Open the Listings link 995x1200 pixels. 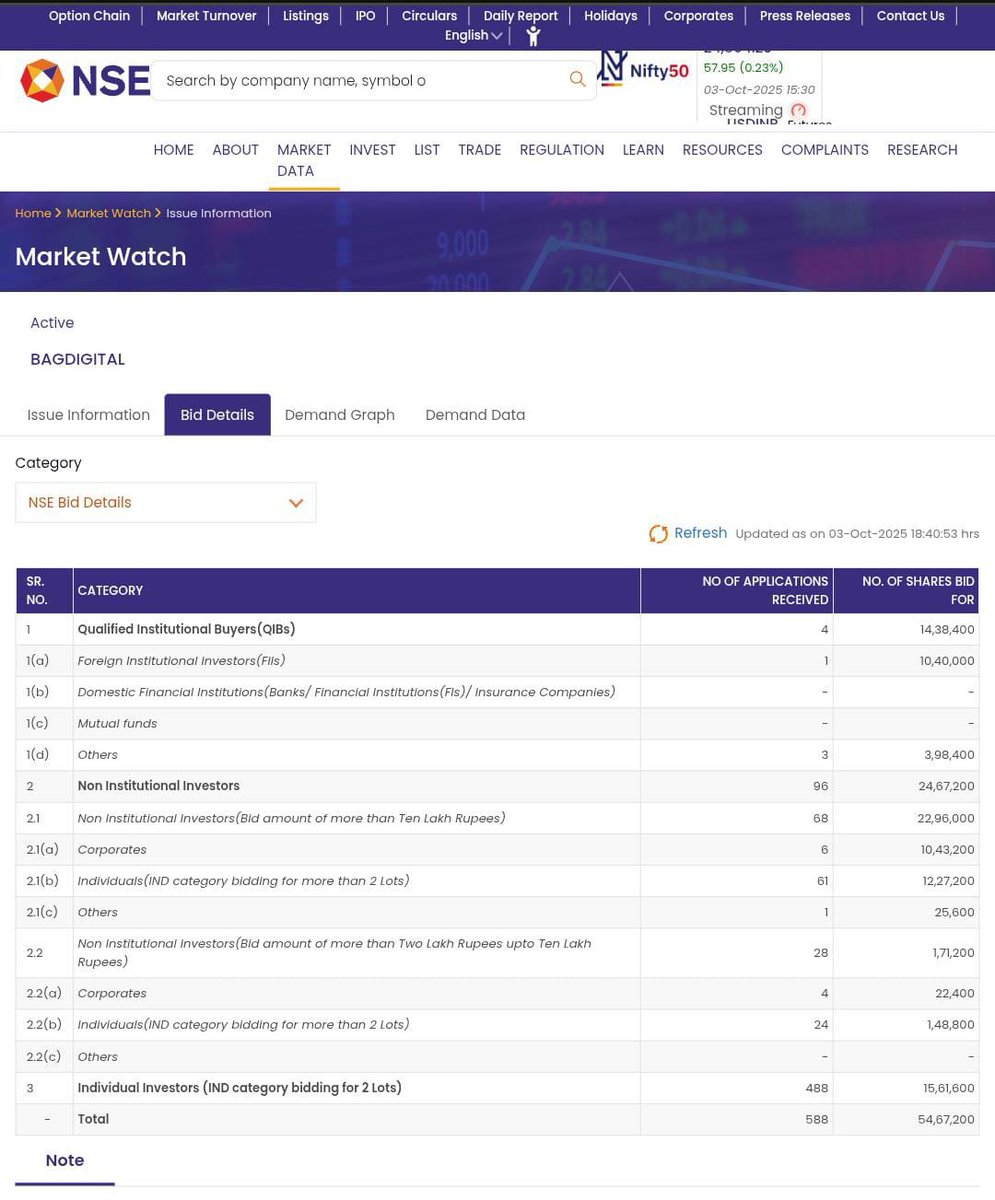click(305, 16)
